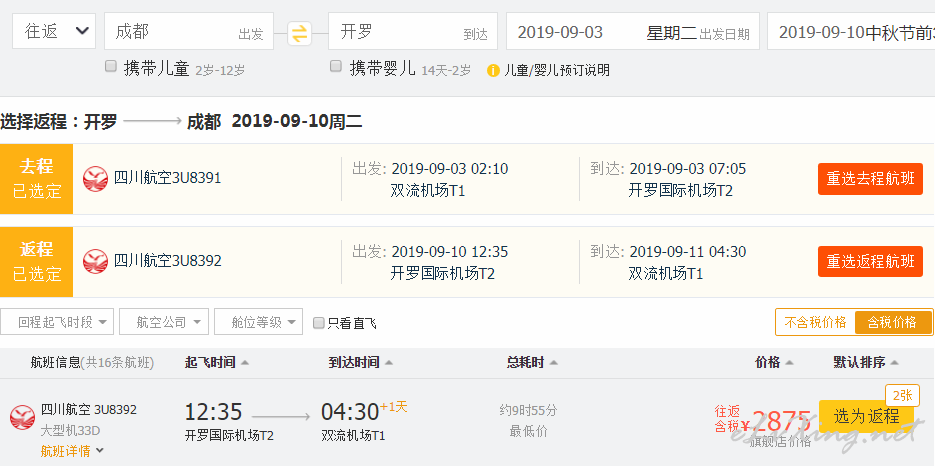Viewport: 935px width, 466px height.
Task: Swap departure and arrival cities icon
Action: (x=300, y=33)
